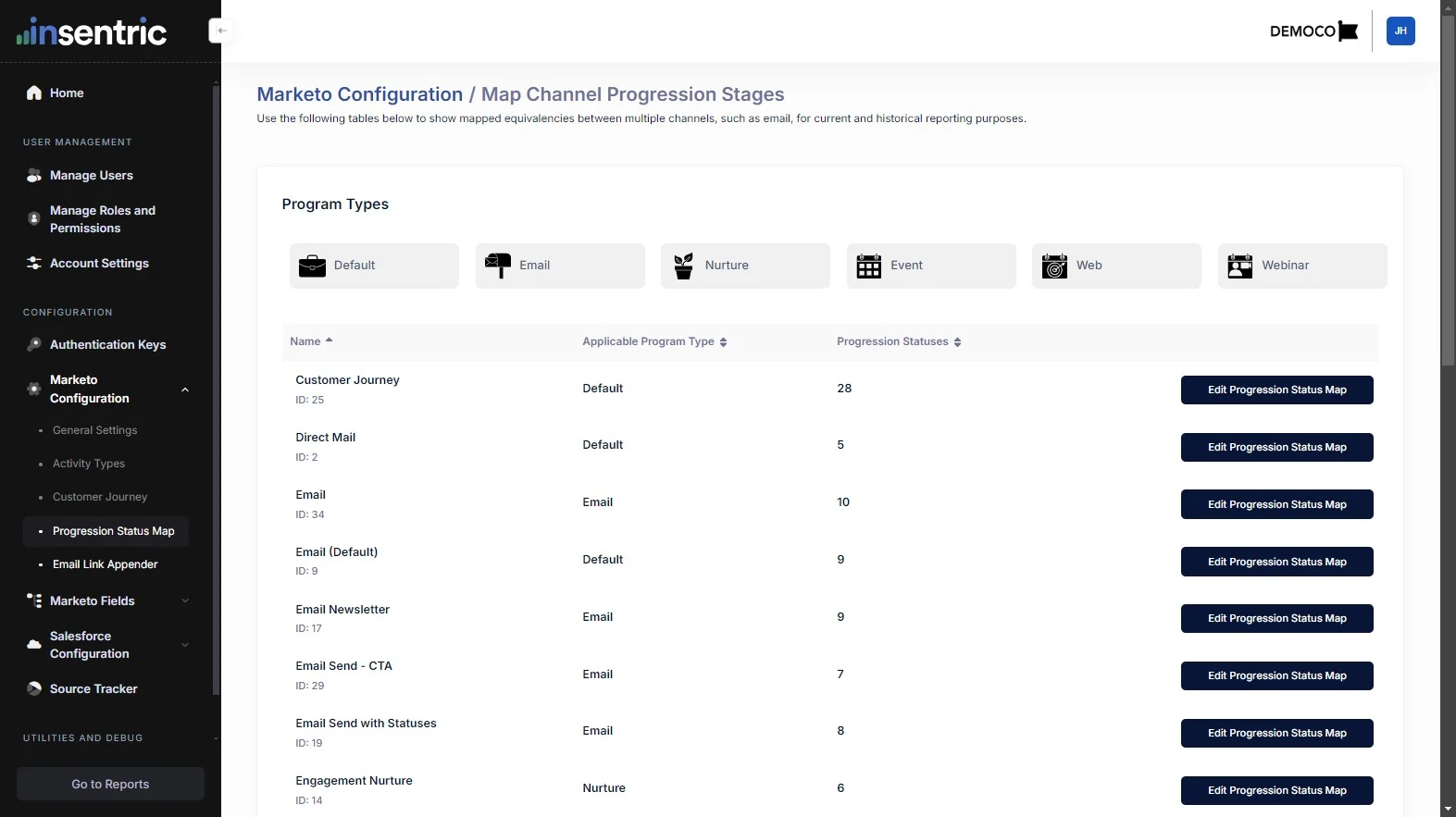The width and height of the screenshot is (1456, 817).
Task: Open Customer Journey submenu item
Action: (x=100, y=497)
